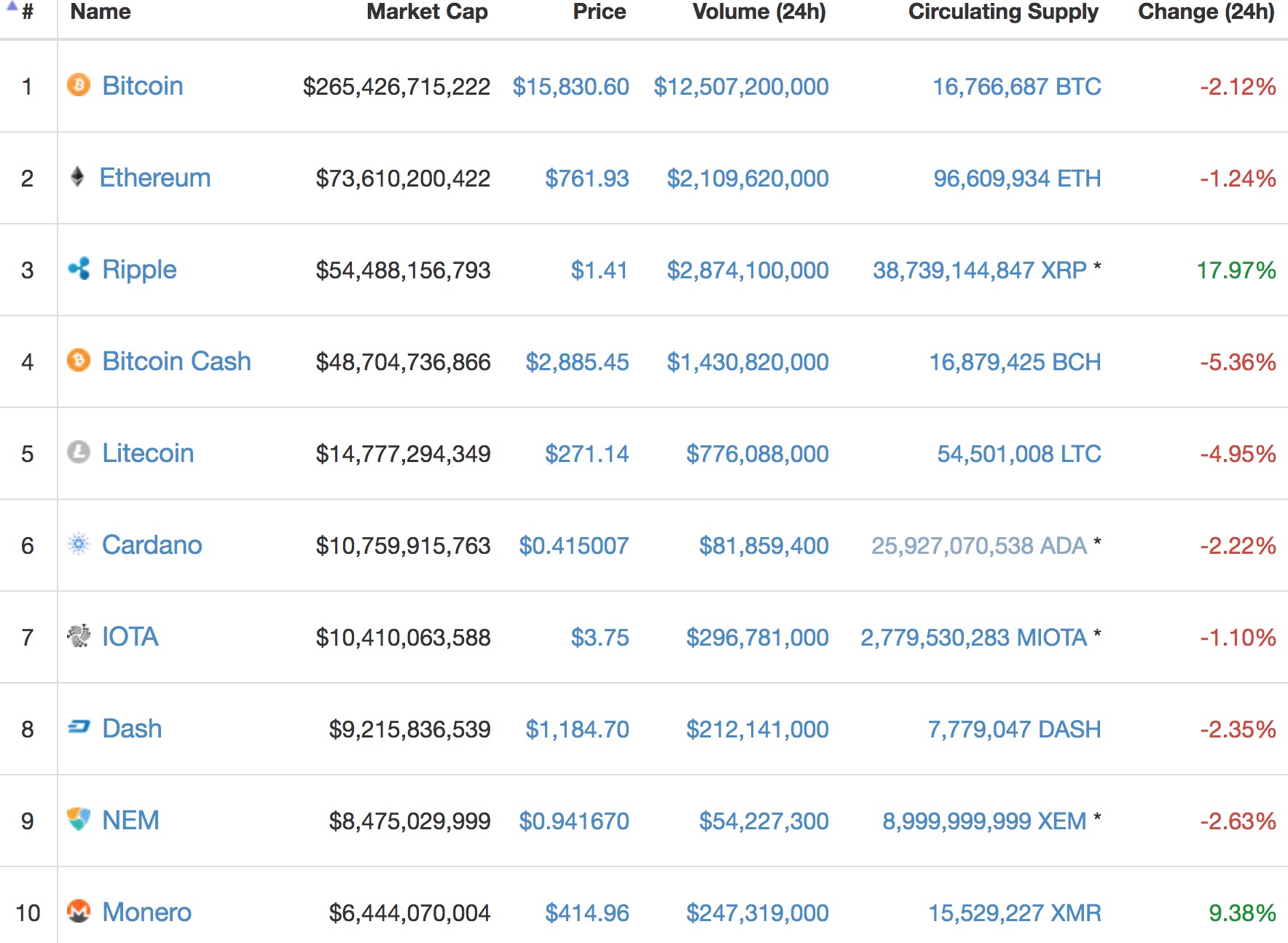Click the Bitcoin Cash logo icon

[x=79, y=361]
